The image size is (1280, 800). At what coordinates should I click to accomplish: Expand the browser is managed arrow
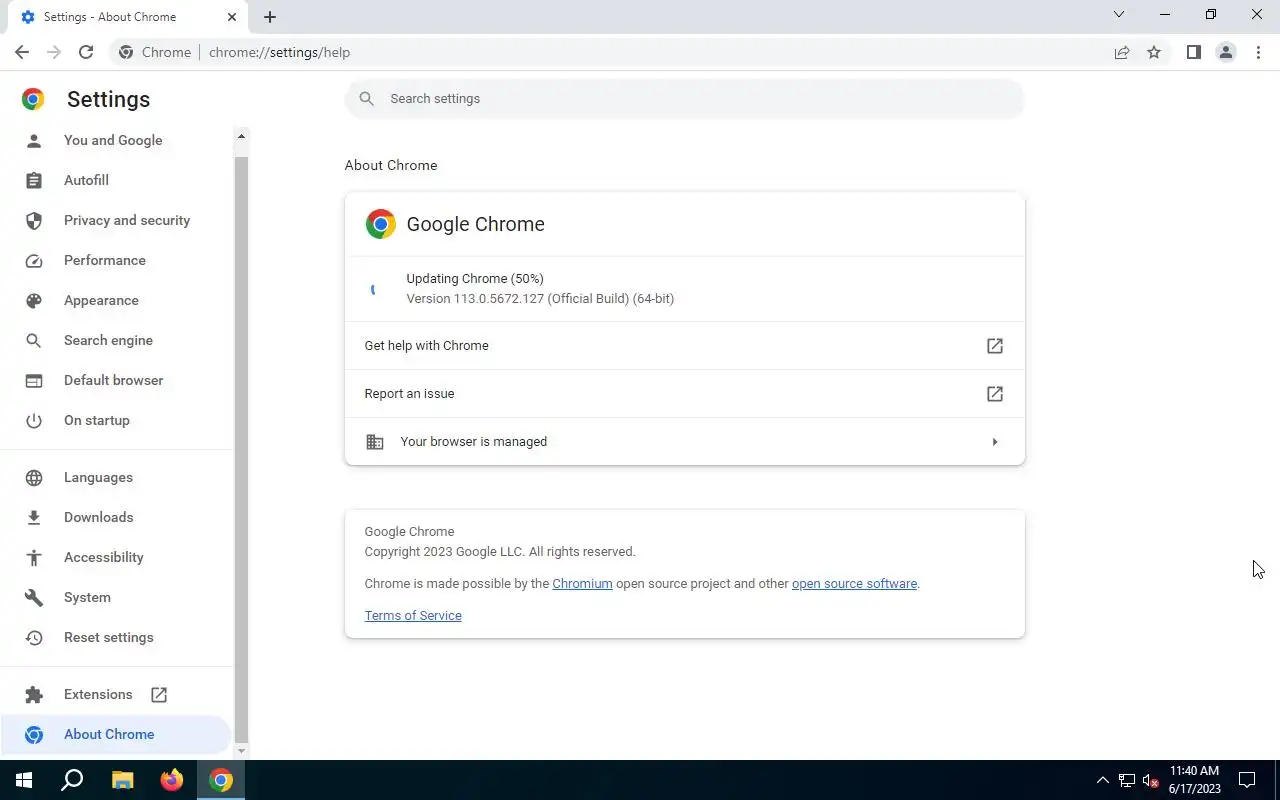tap(995, 442)
